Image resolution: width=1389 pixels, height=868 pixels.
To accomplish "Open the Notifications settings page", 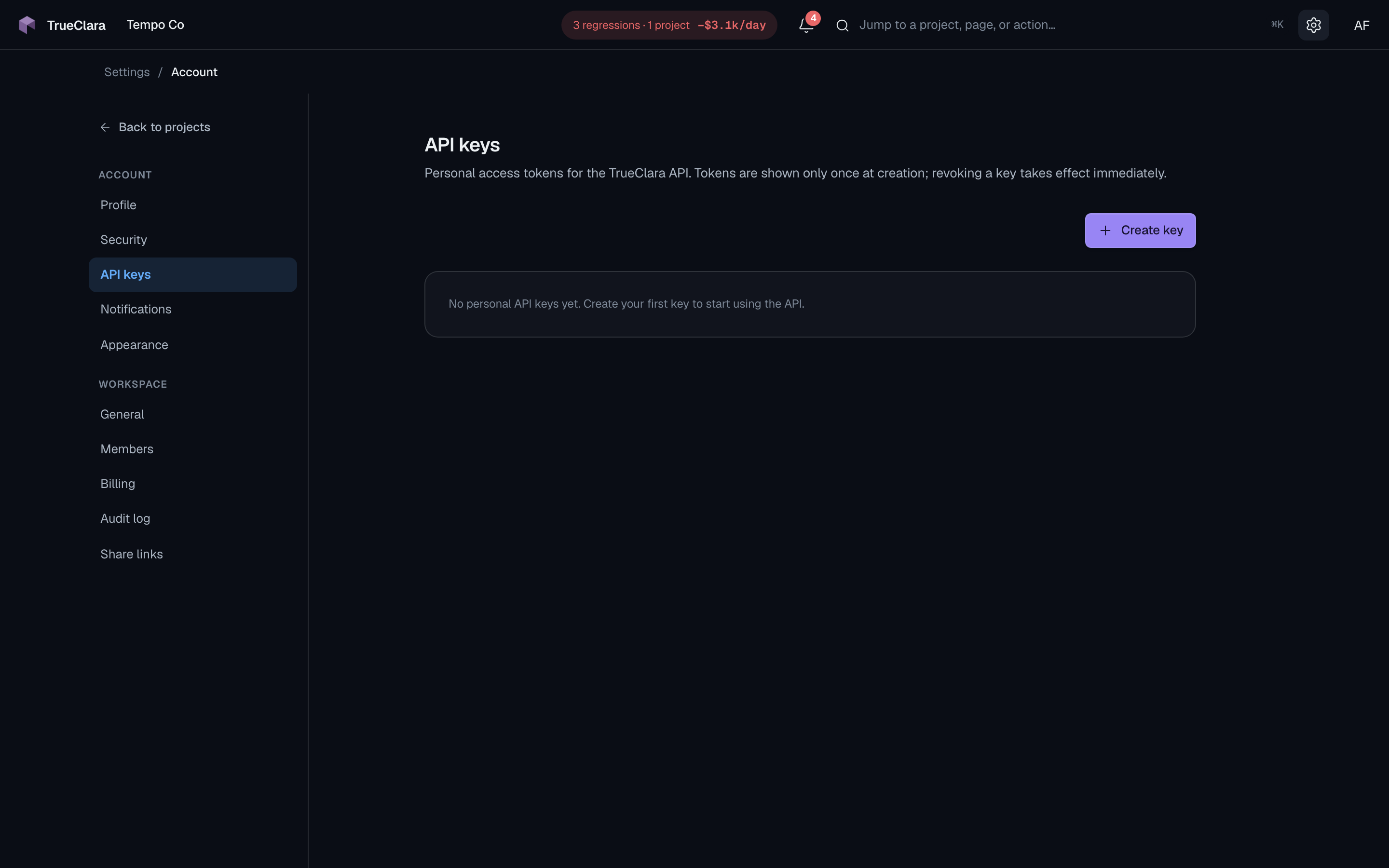I will click(x=193, y=310).
